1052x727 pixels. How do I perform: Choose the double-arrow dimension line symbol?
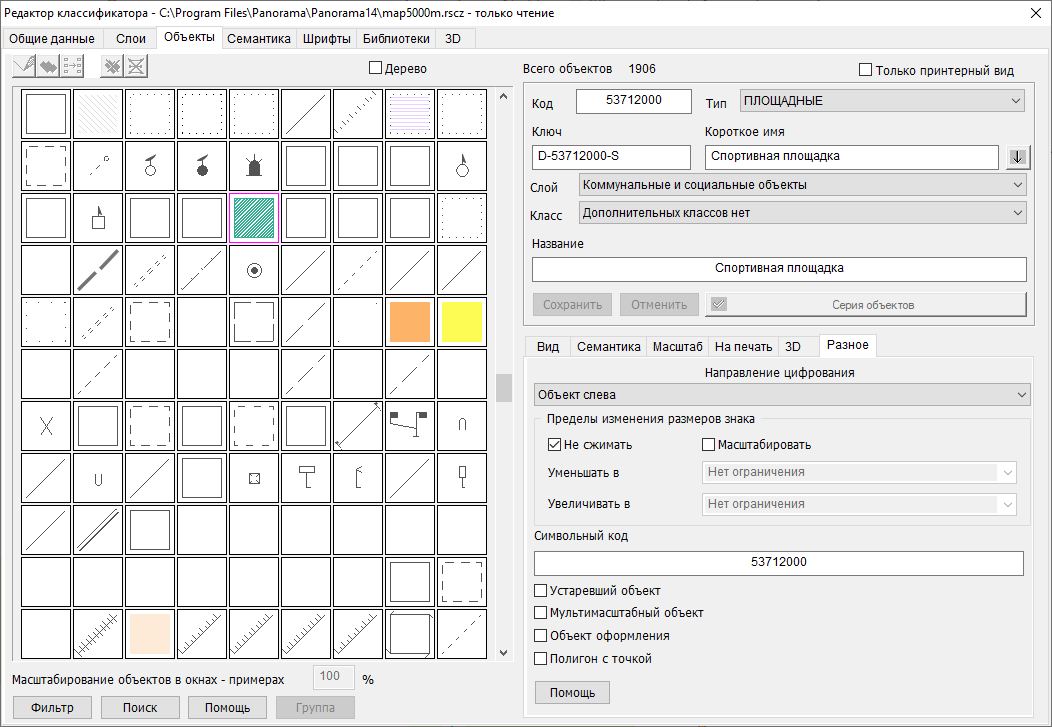pos(358,426)
